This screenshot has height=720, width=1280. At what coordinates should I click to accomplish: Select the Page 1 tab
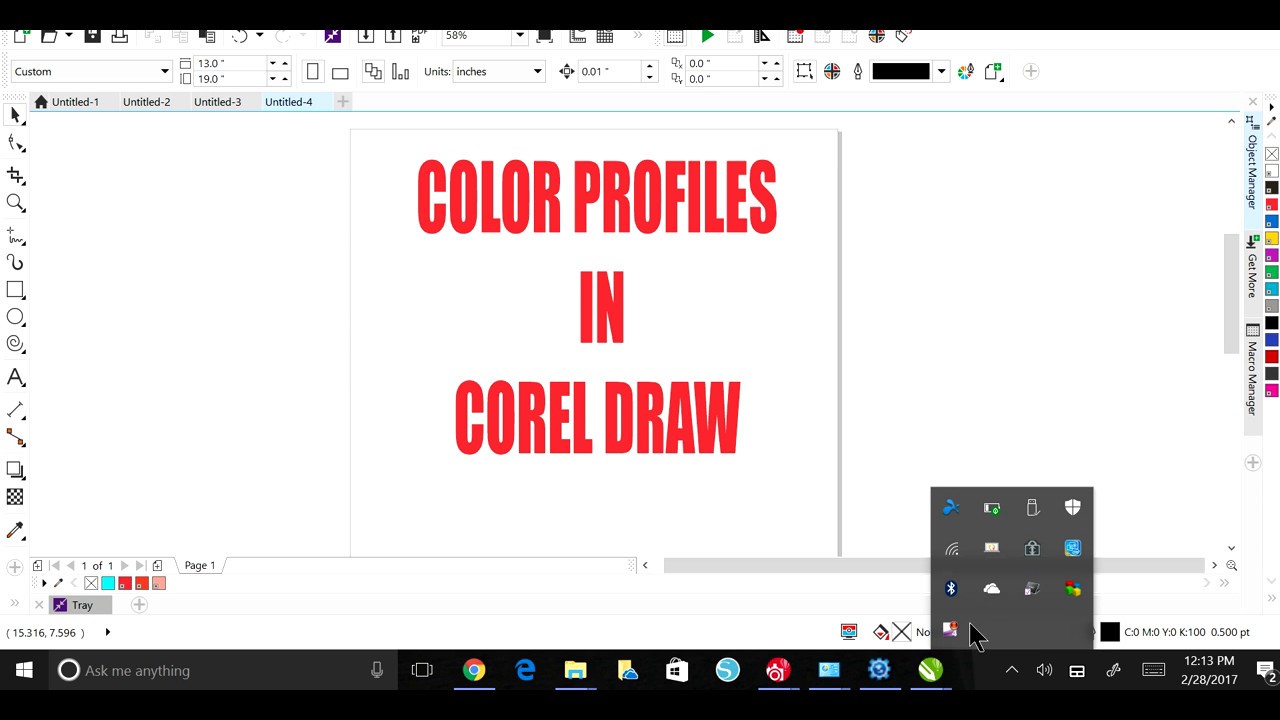pyautogui.click(x=199, y=566)
